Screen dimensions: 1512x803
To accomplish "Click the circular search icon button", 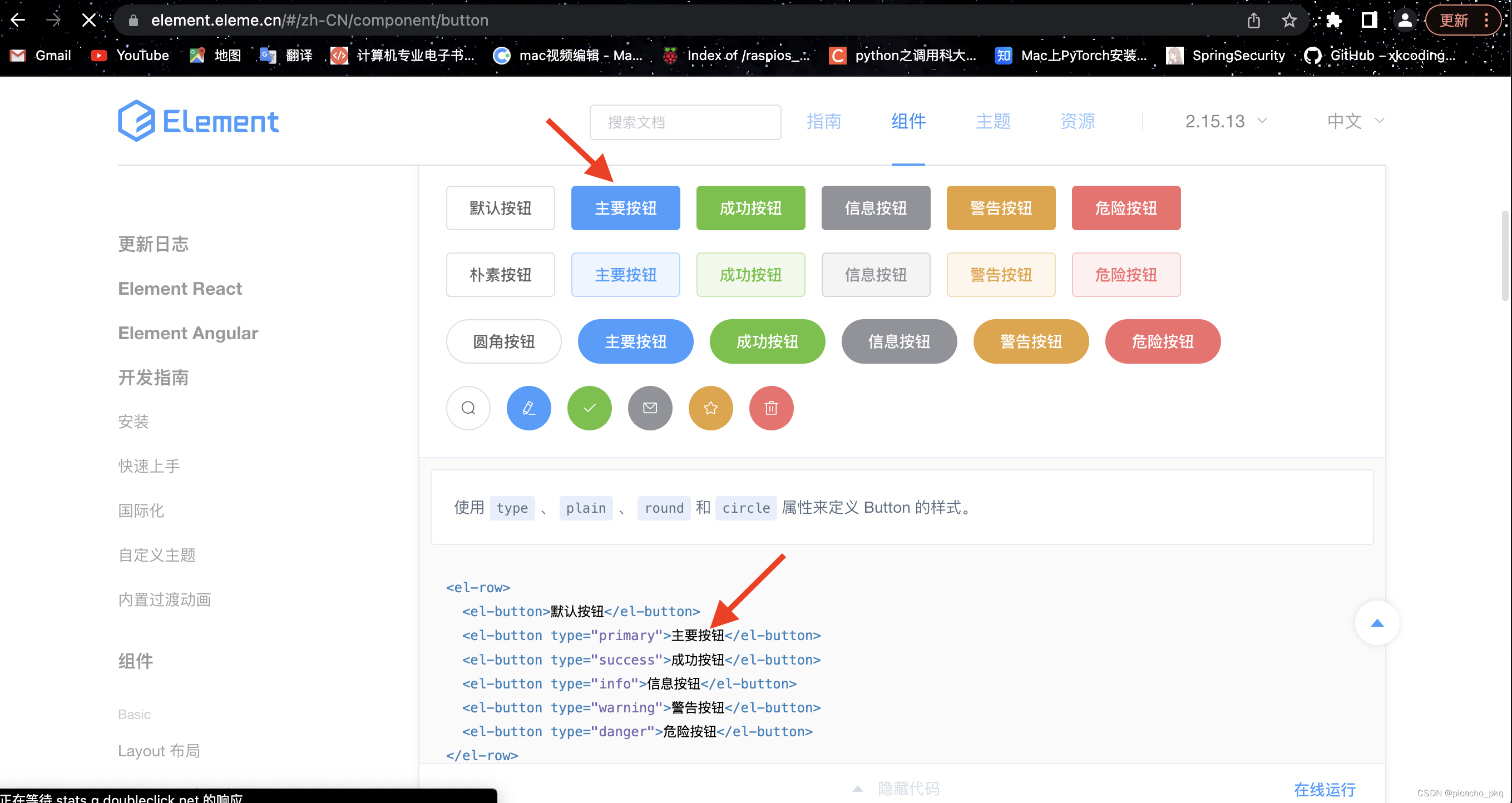I will 468,408.
